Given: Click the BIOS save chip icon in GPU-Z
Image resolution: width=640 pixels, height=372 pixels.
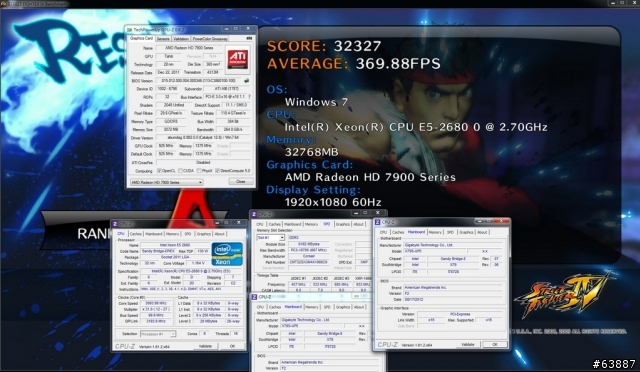Looking at the screenshot, I should click(x=247, y=80).
